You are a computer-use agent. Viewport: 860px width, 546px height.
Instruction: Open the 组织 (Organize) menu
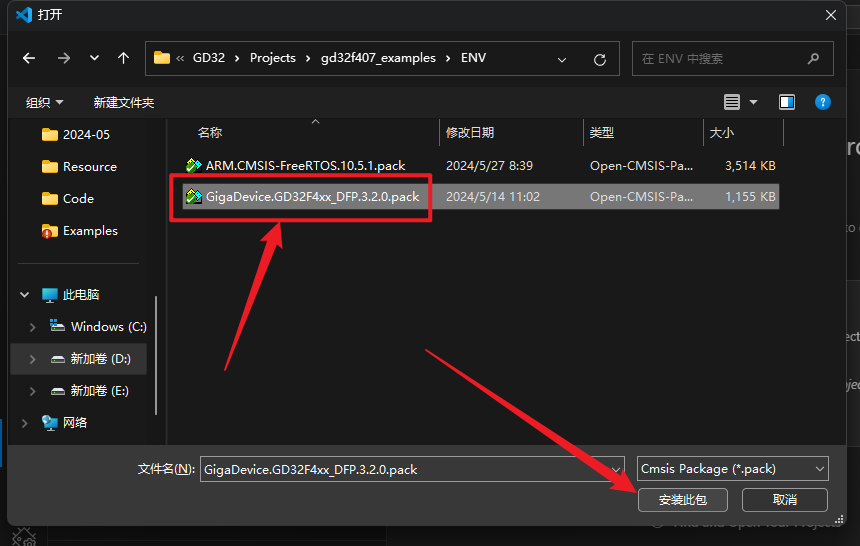click(x=44, y=103)
